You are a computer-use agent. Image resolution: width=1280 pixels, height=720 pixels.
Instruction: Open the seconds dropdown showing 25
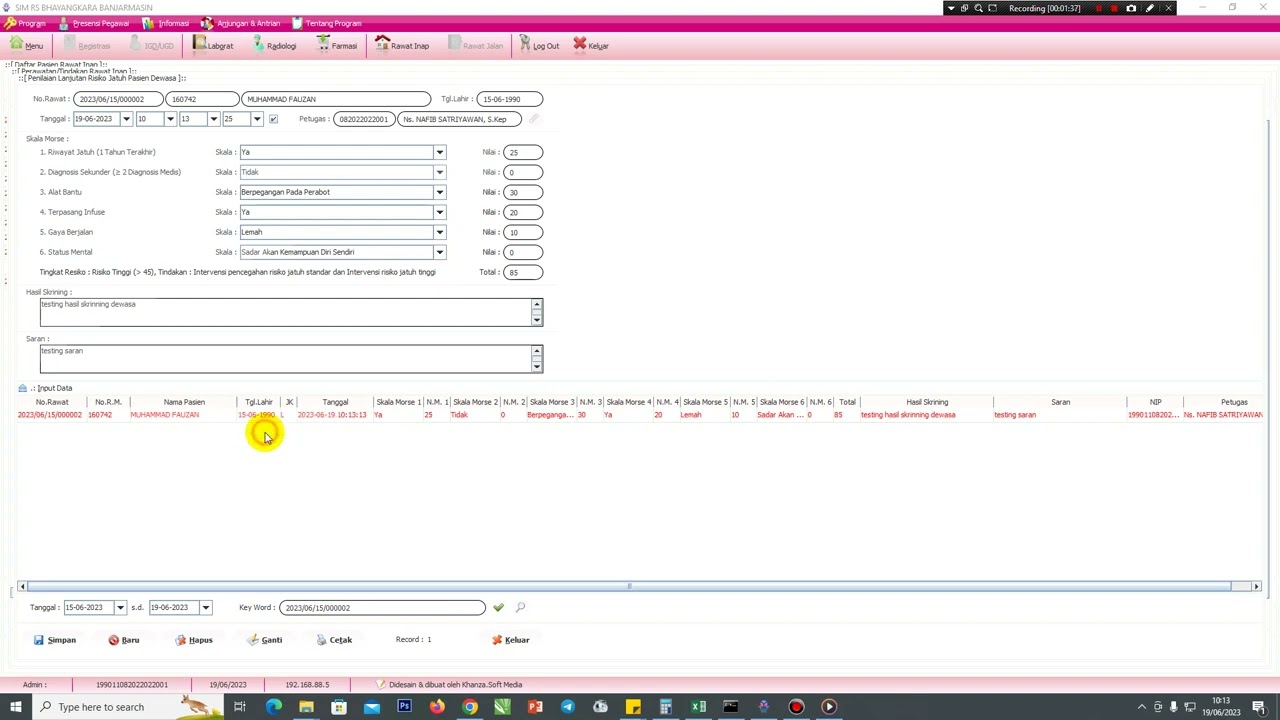click(257, 119)
